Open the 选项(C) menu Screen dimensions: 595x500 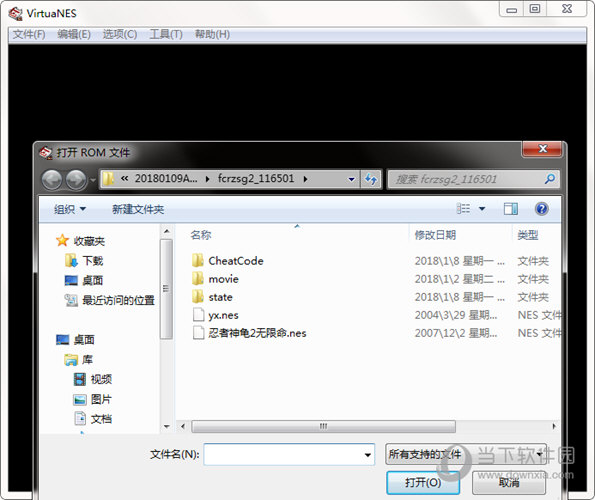point(120,35)
